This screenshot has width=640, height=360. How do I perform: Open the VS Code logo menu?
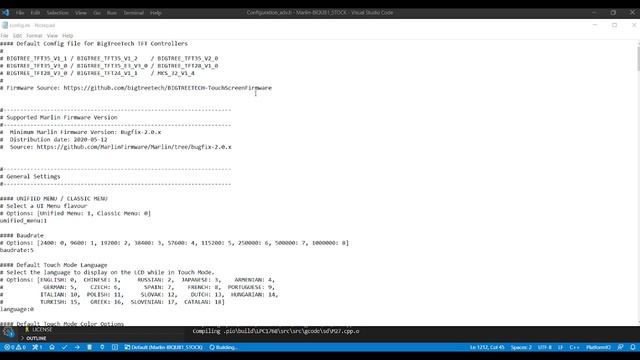5,13
